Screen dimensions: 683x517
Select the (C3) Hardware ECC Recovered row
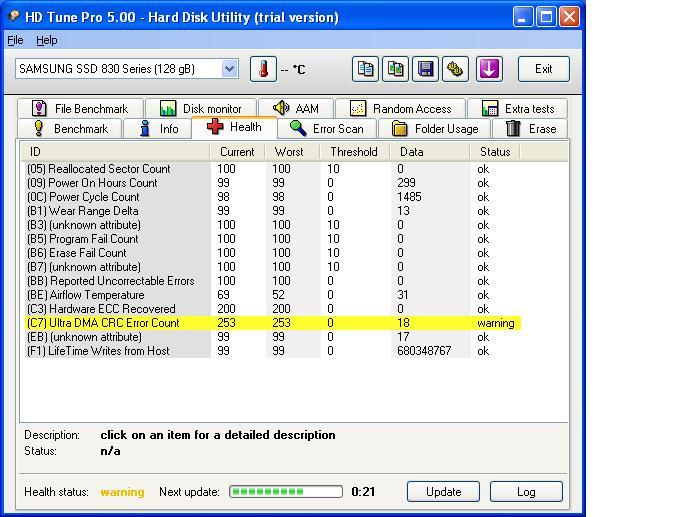tap(271, 309)
